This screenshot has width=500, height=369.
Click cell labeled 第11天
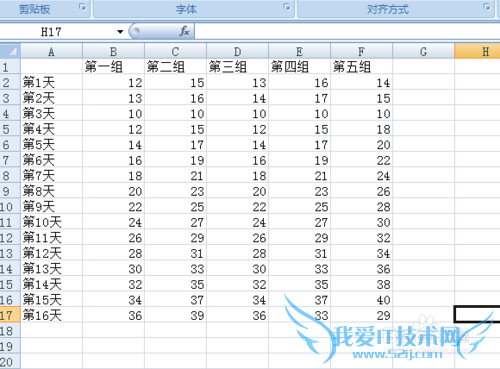(51, 237)
